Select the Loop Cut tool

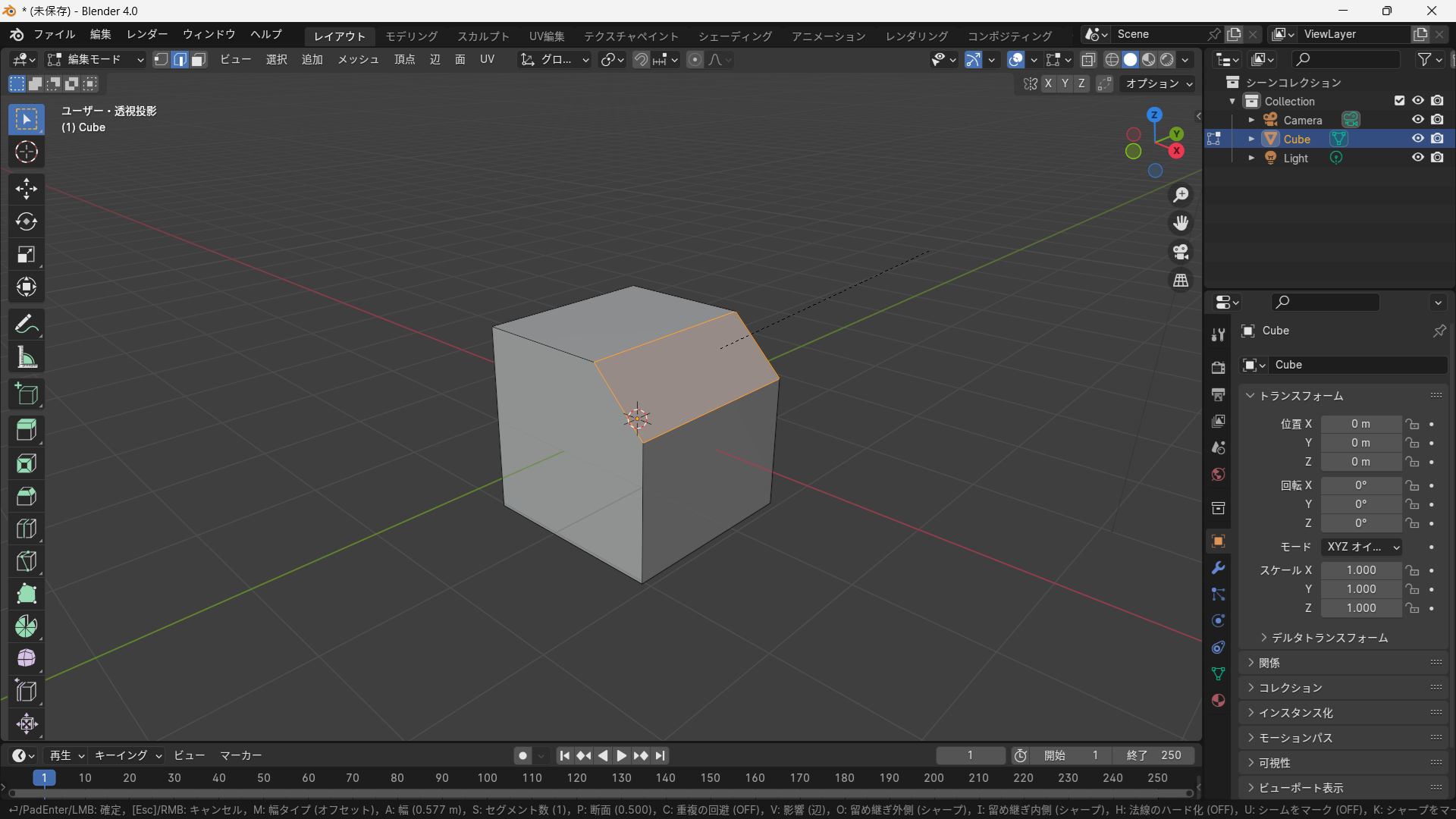(x=26, y=529)
